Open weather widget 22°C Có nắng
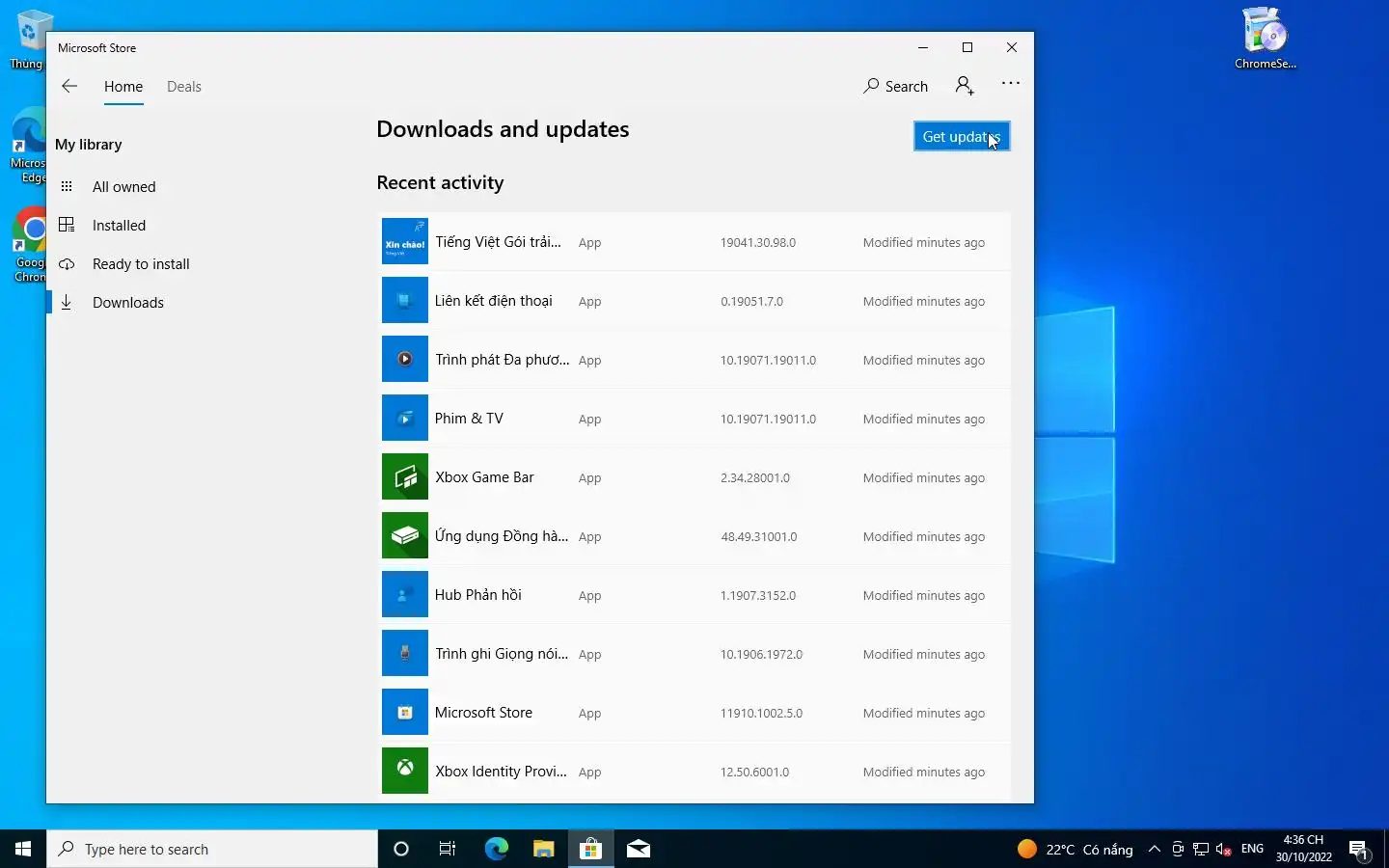 tap(1075, 849)
